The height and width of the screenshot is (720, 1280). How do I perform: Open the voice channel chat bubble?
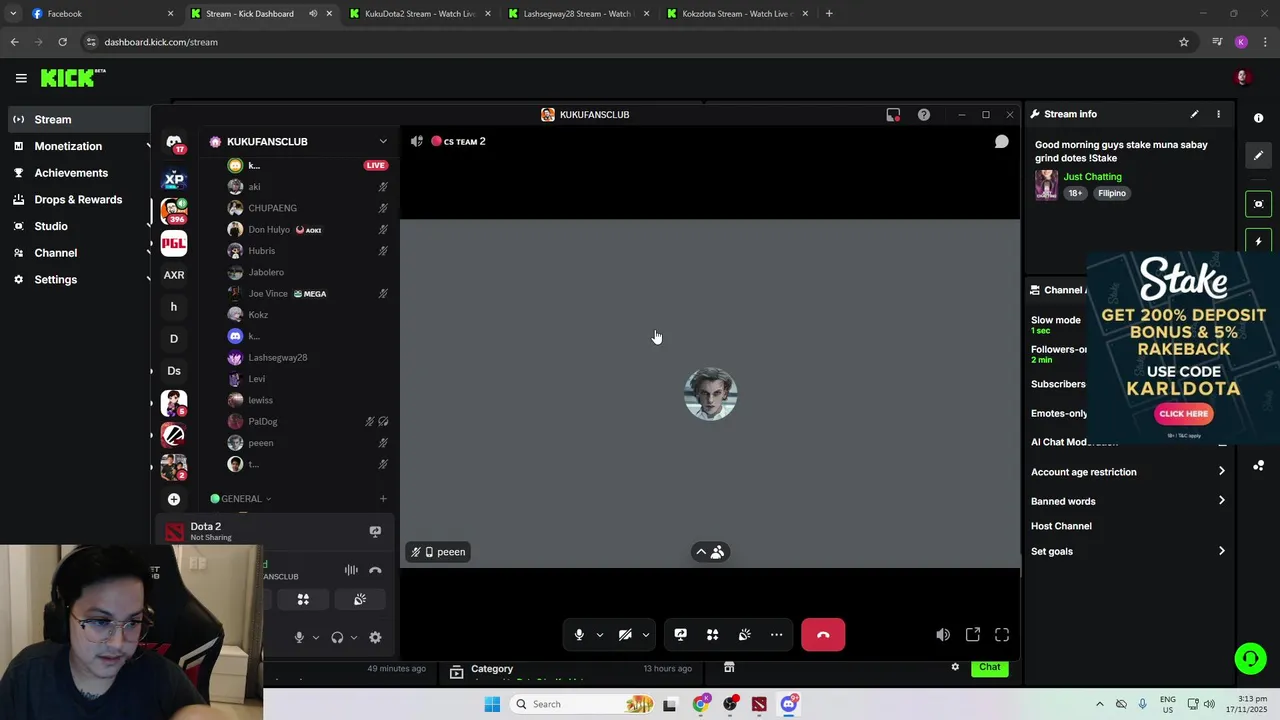pos(1001,142)
